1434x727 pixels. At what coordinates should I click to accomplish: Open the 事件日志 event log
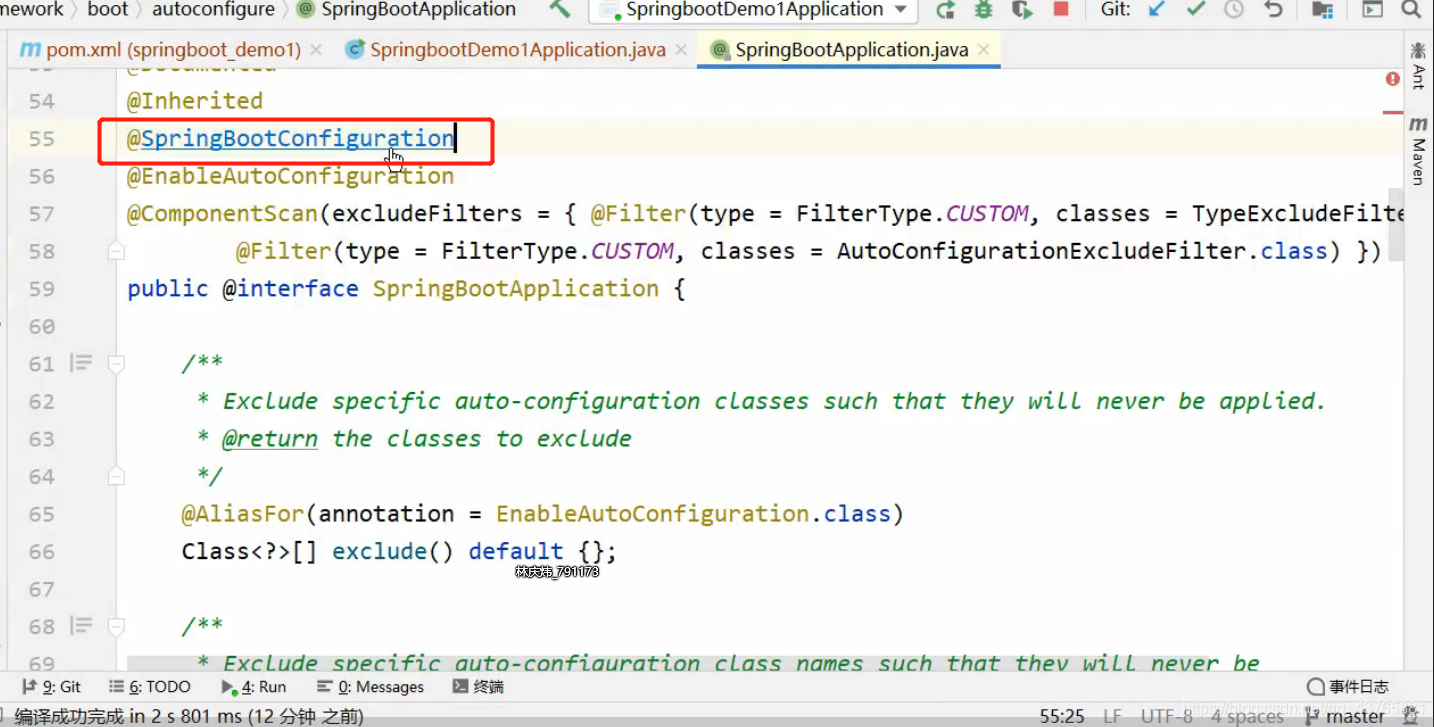point(1347,687)
